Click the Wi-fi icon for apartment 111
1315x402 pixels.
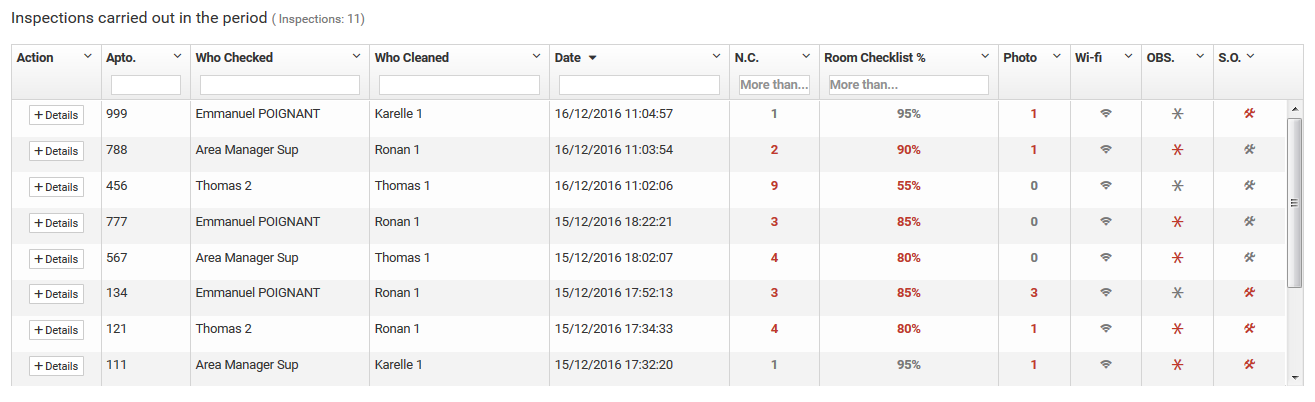pyautogui.click(x=1105, y=365)
